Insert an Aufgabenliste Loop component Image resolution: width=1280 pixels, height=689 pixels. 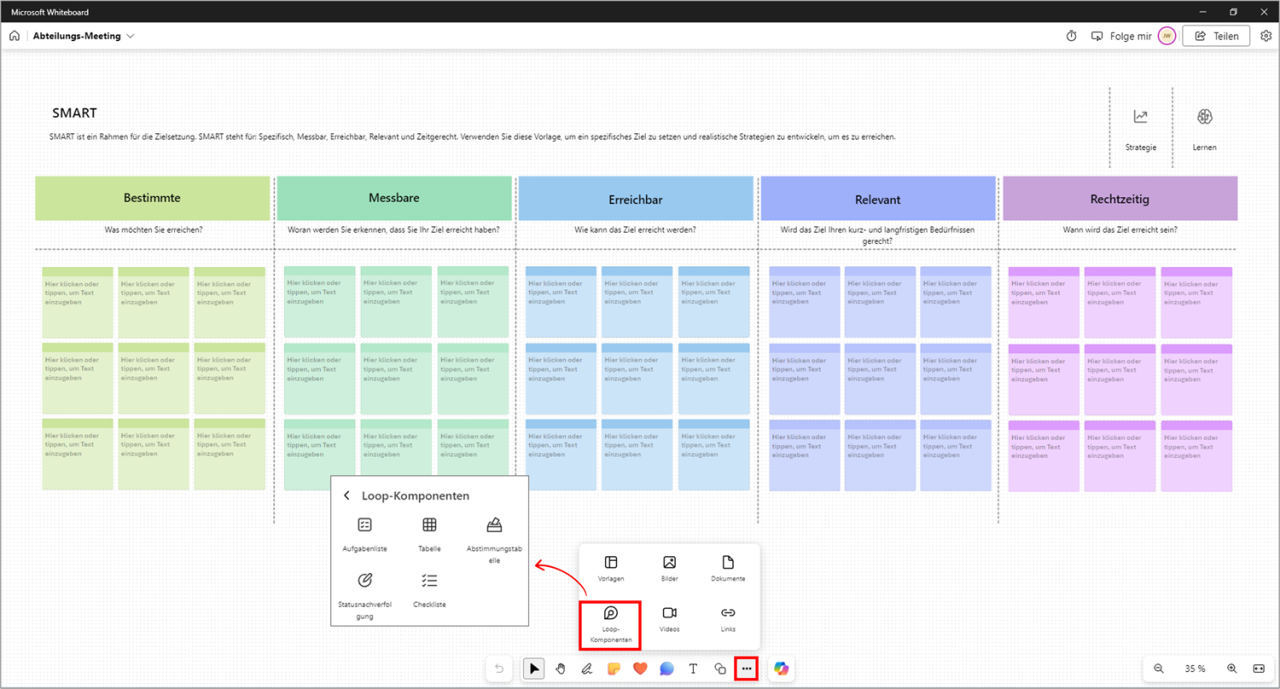coord(365,532)
